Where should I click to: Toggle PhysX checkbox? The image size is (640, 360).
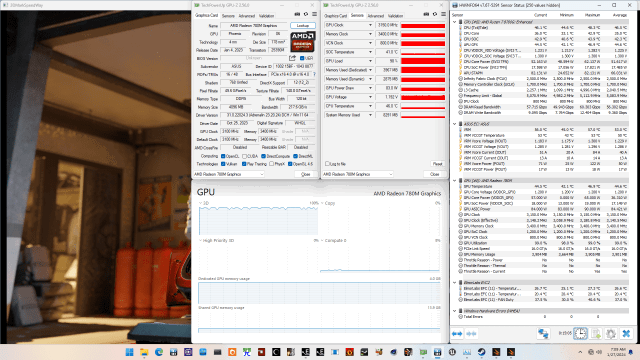(x=271, y=164)
